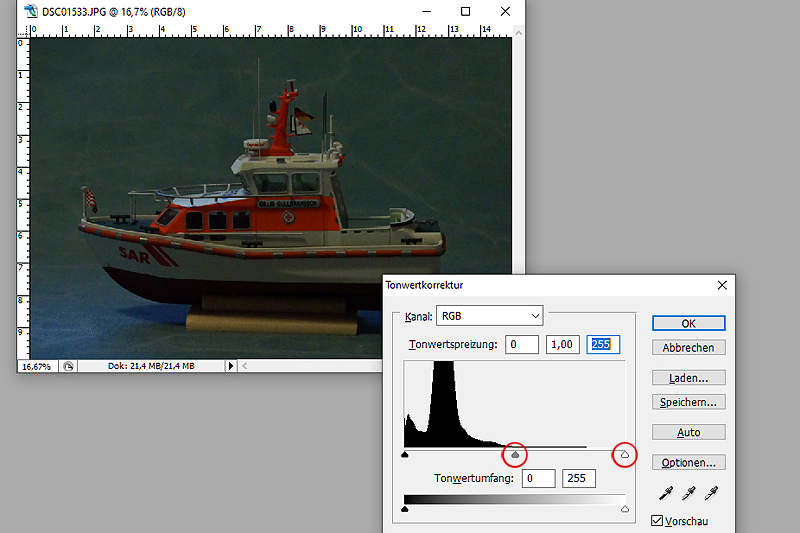The image size is (800, 533).
Task: Click the output white level slider
Action: (625, 509)
